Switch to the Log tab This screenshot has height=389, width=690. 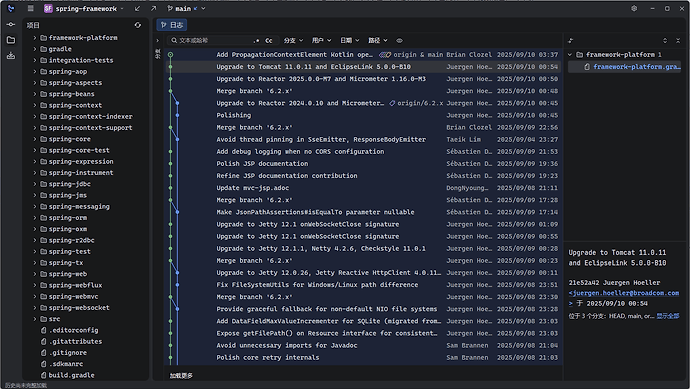(x=172, y=25)
